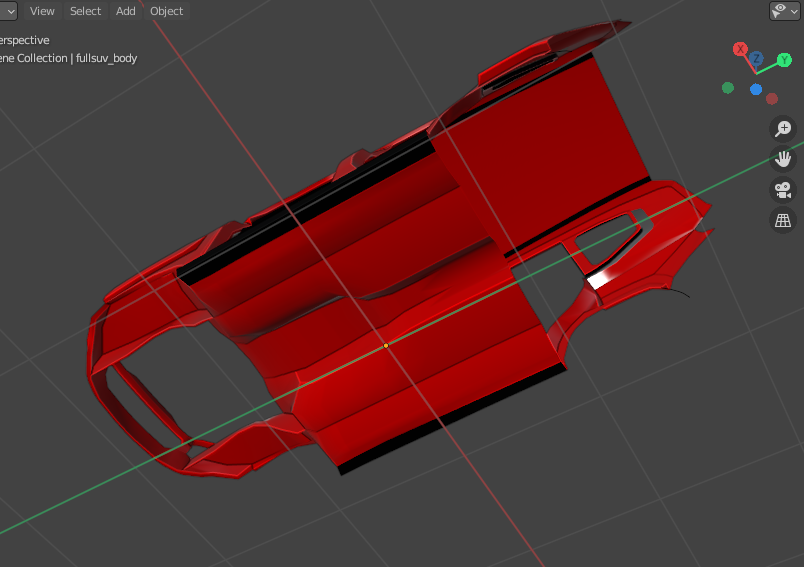Click the orange object origin point on the model
Viewport: 804px width, 567px height.
tap(386, 346)
